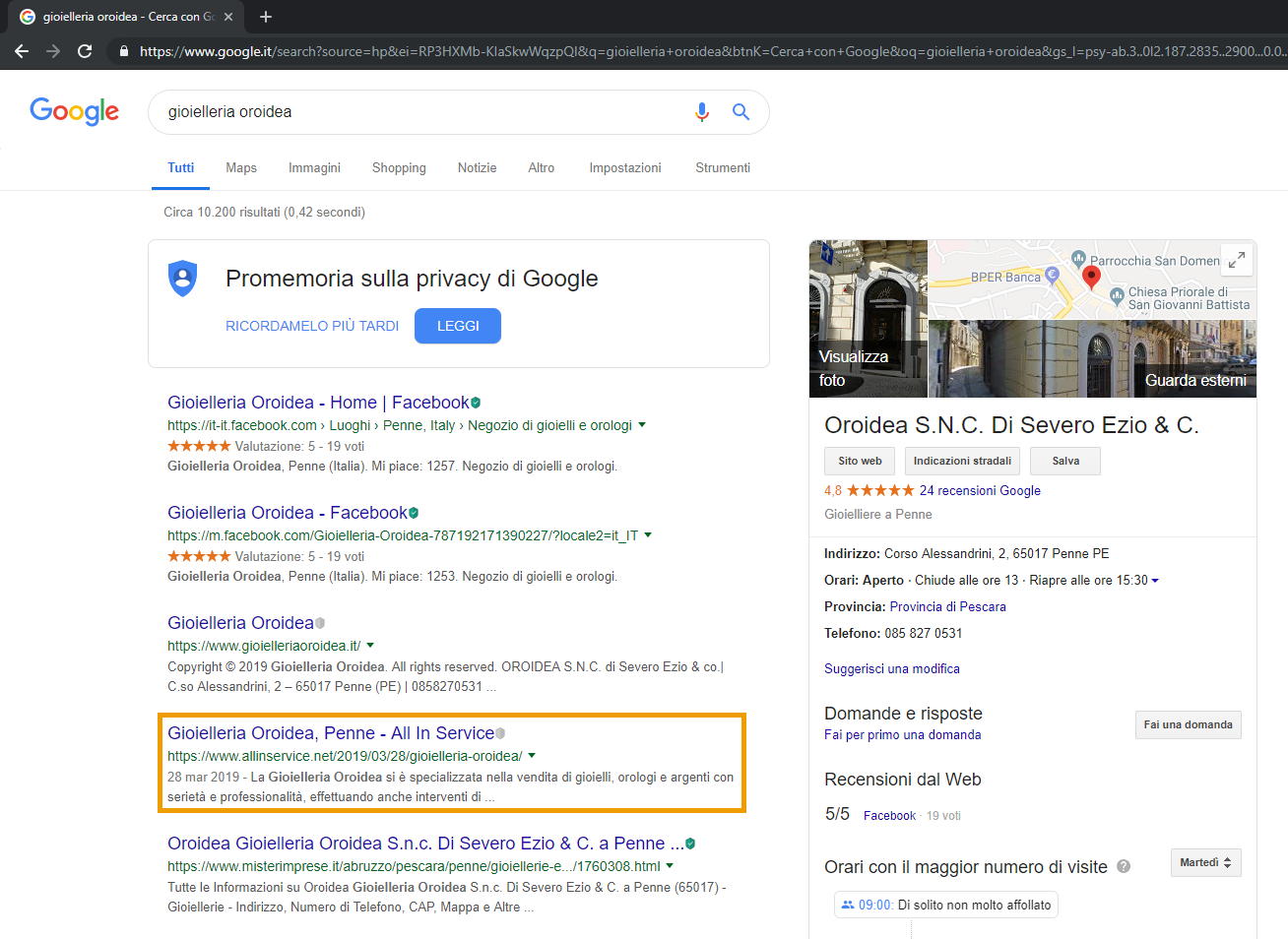Screen dimensions: 1288x939
Task: Click the magnifying glass search icon
Action: (741, 112)
